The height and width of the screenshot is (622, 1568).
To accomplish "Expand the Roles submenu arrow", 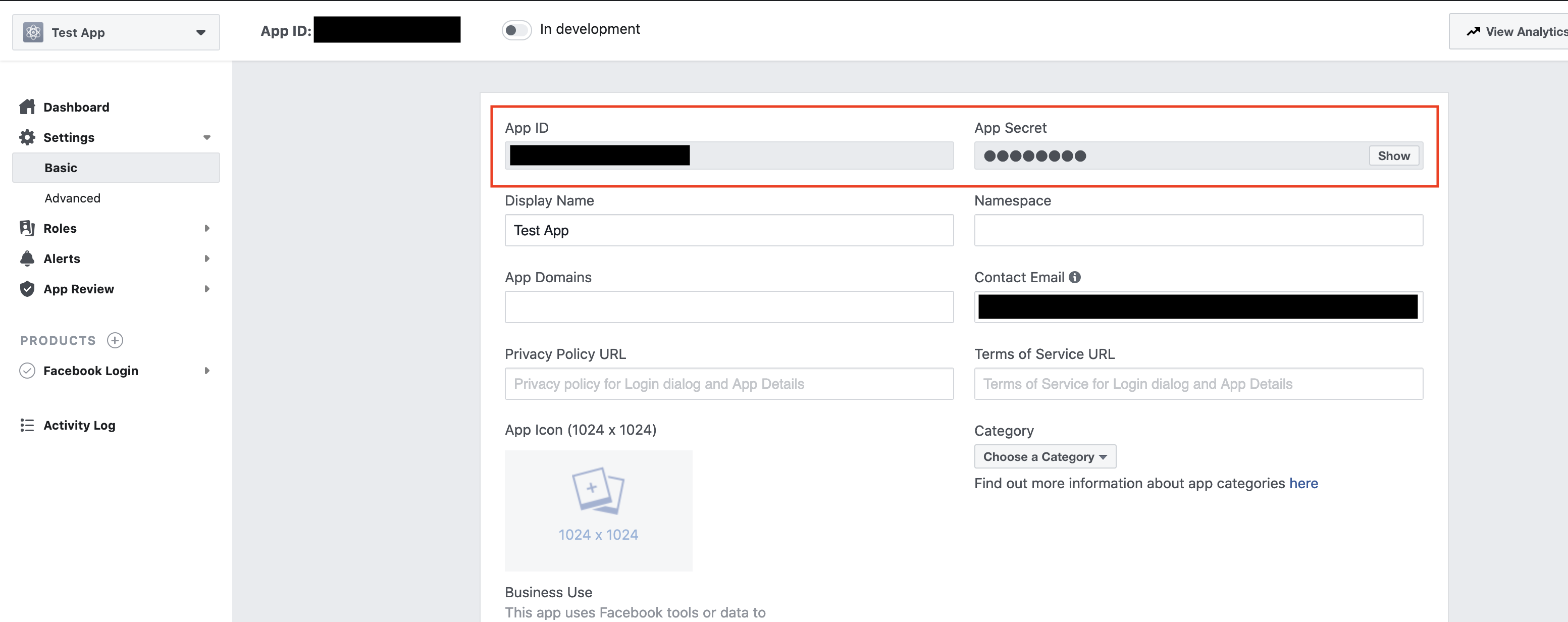I will click(x=207, y=228).
